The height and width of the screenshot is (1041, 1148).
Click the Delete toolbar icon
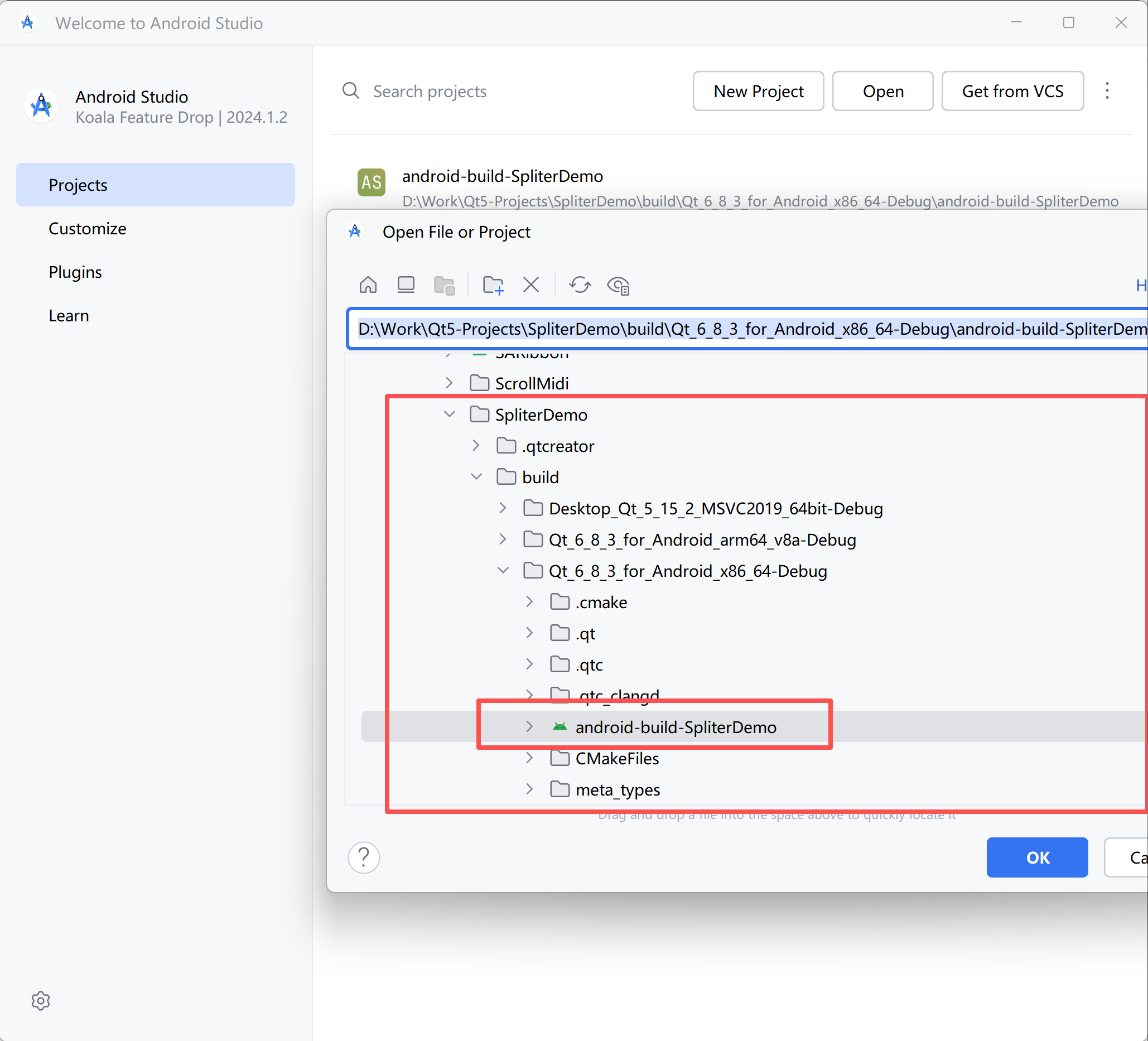click(x=530, y=285)
